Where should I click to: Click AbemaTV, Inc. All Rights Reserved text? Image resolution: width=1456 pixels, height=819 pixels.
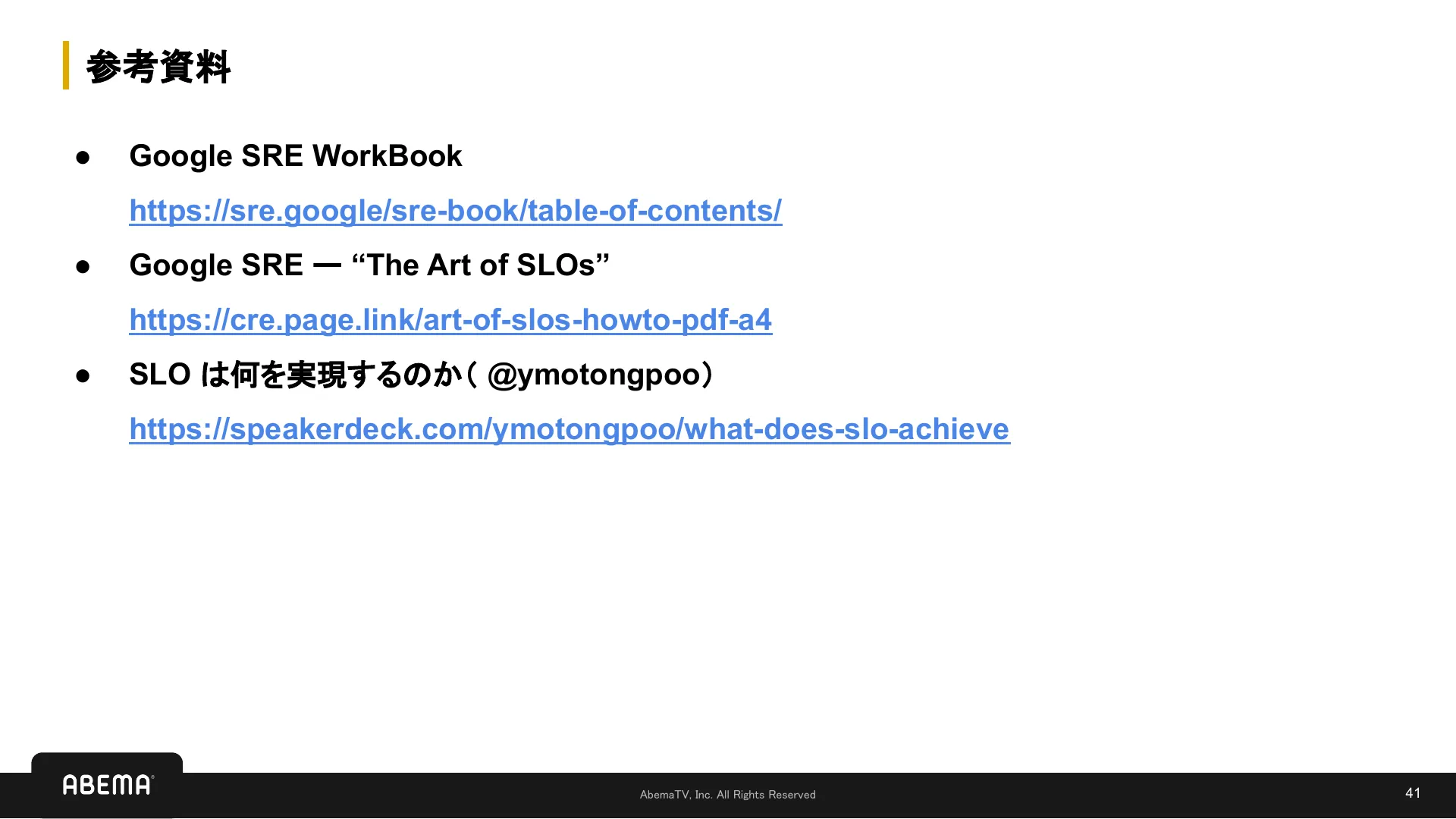[727, 795]
